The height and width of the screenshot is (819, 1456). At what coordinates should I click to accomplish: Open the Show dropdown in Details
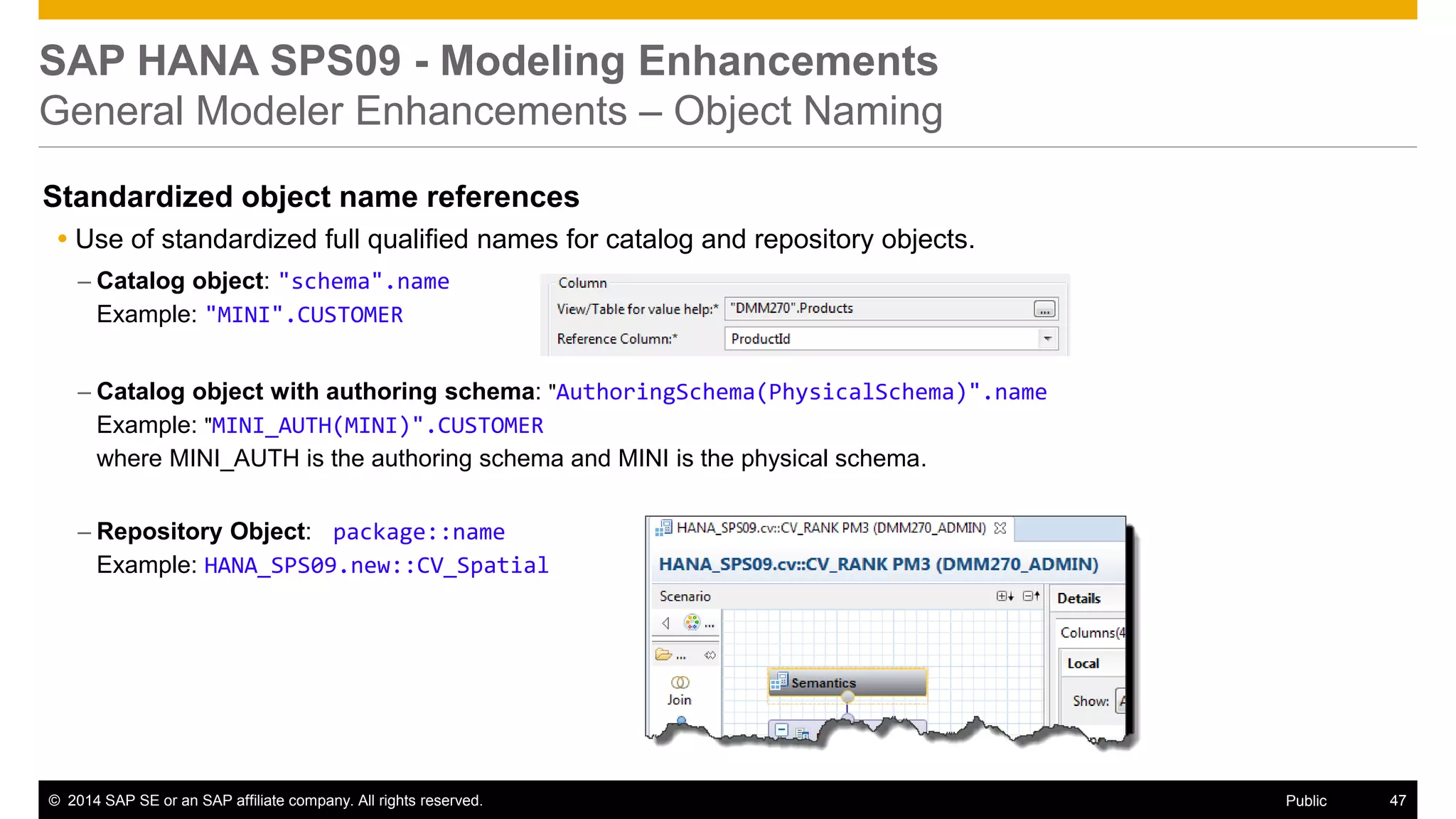[1120, 701]
